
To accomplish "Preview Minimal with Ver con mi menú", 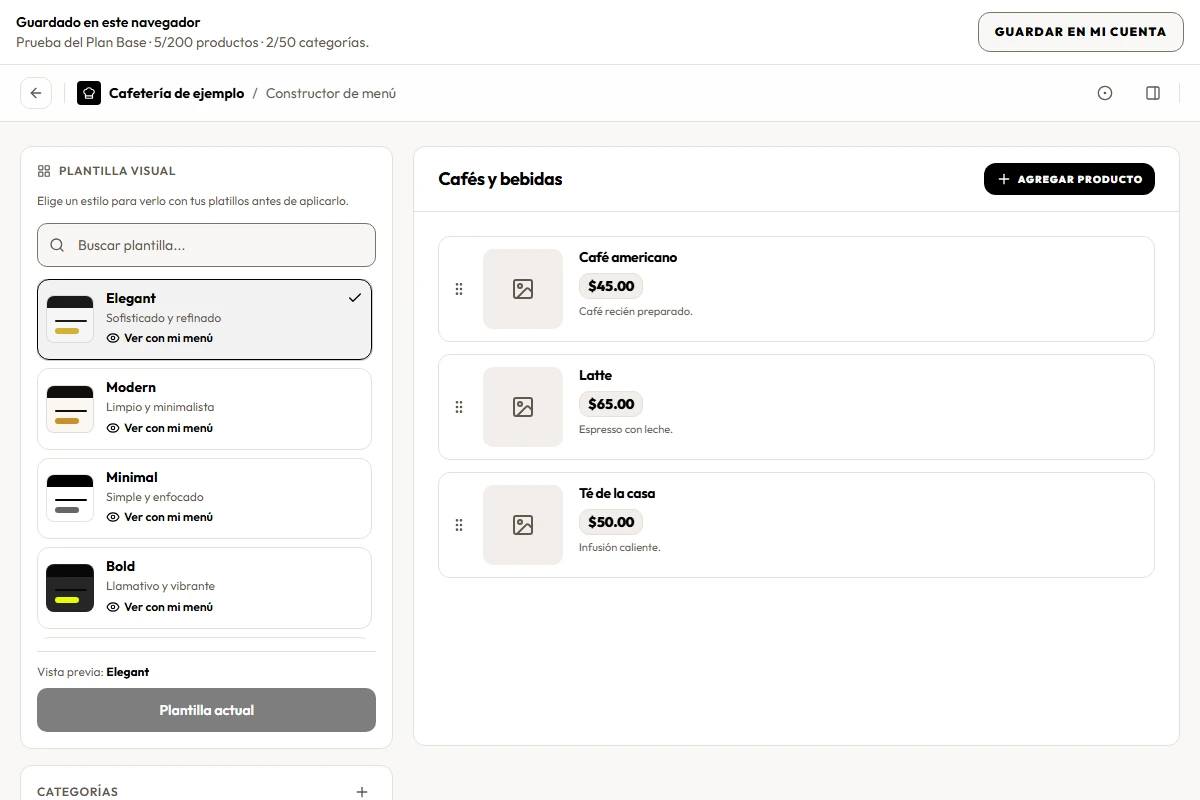I will [x=160, y=517].
